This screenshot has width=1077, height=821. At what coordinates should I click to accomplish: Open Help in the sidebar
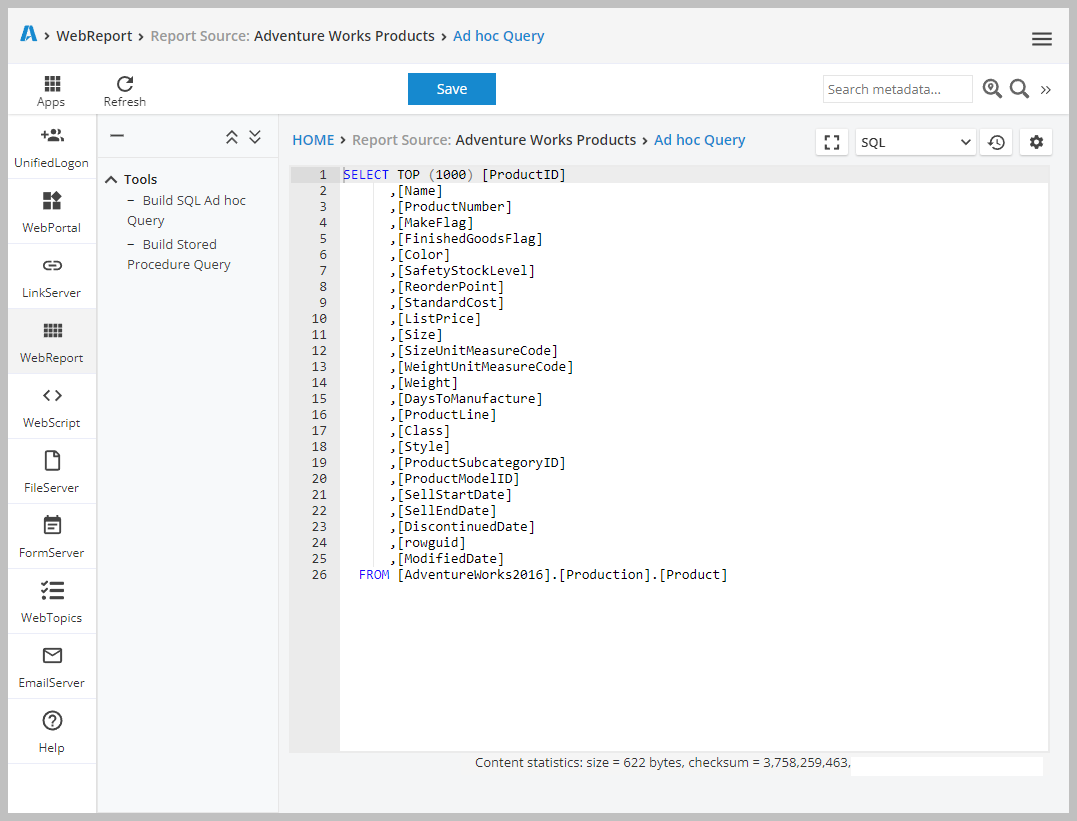click(52, 732)
